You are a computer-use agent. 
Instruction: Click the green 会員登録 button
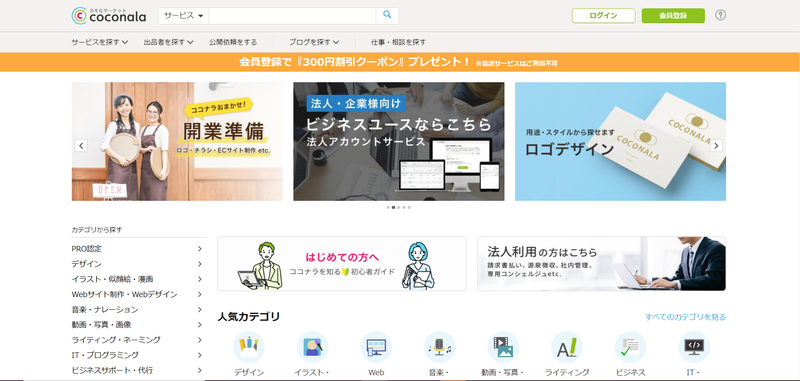pyautogui.click(x=673, y=15)
